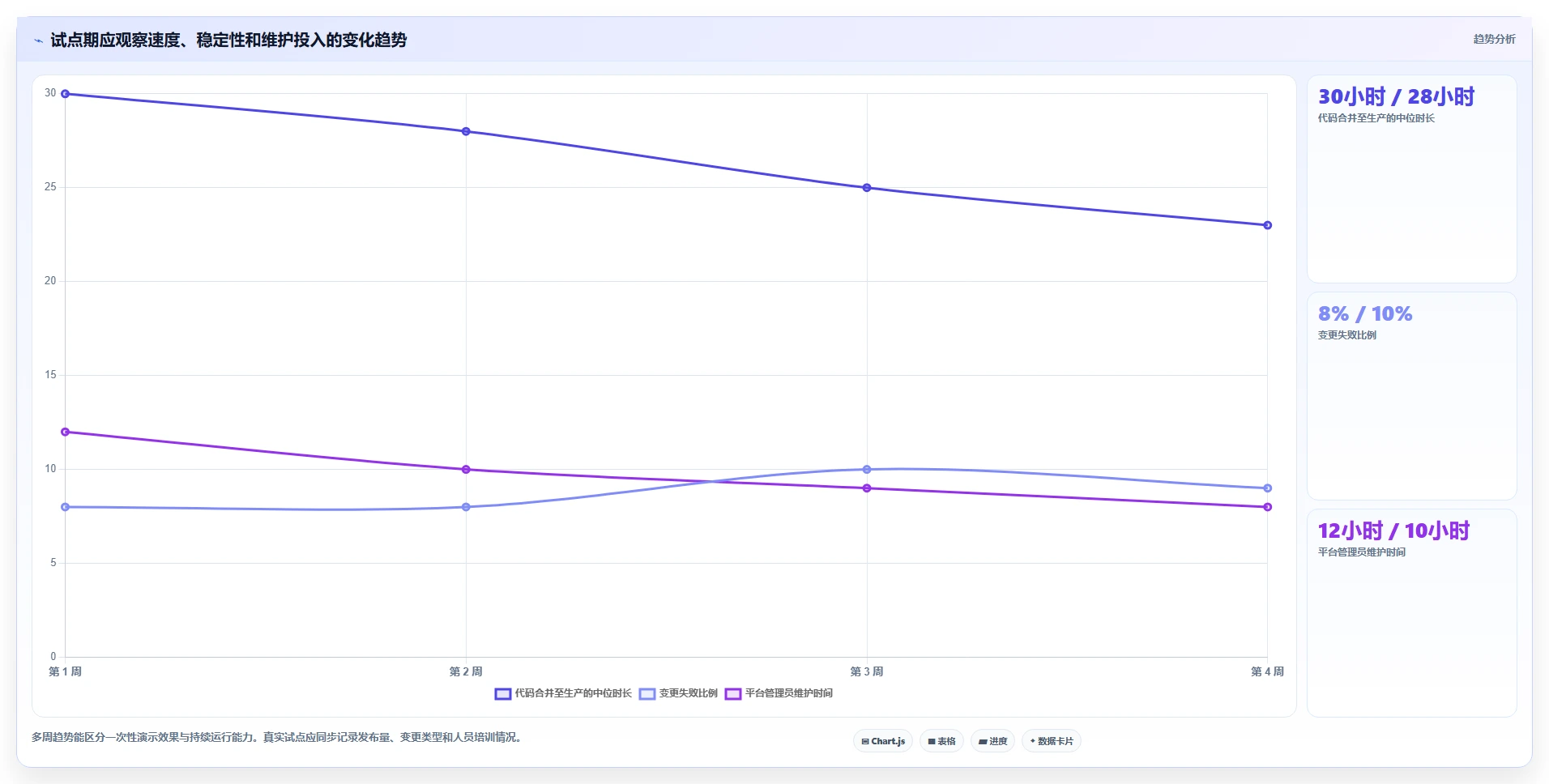1549x784 pixels.
Task: Click the trend icon beside the chart title
Action: click(x=38, y=40)
